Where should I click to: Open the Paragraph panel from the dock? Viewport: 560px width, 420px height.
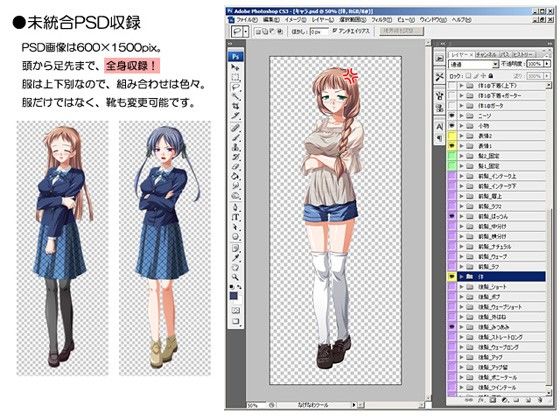[x=440, y=138]
